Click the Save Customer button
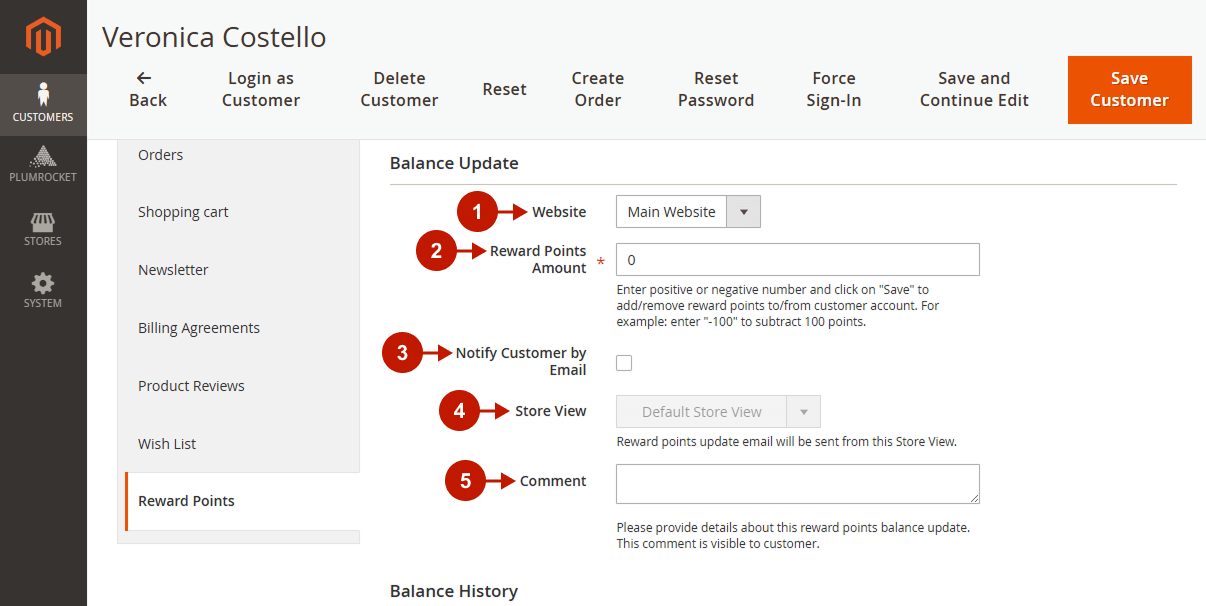The image size is (1206, 606). (1129, 90)
